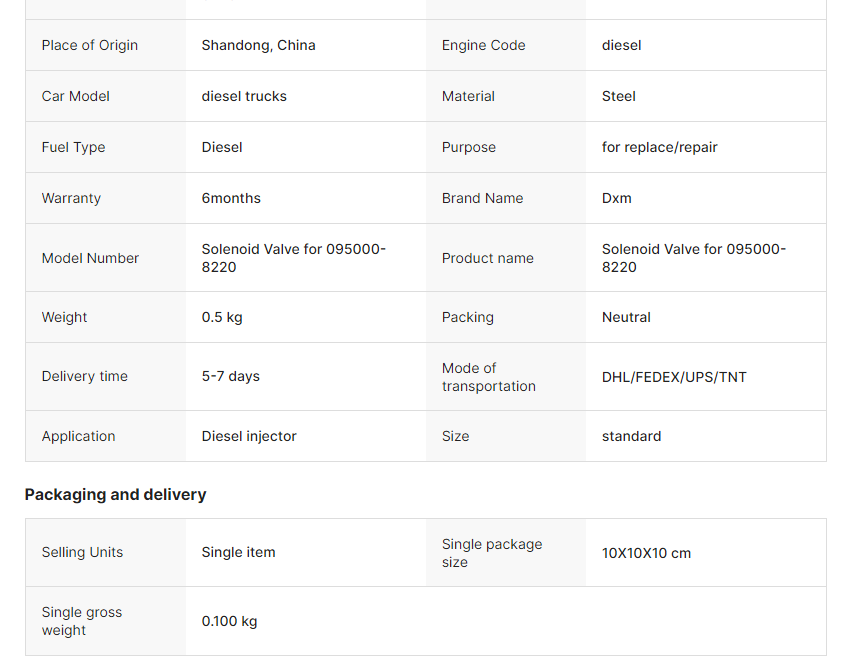This screenshot has width=846, height=670.
Task: Click the 'Diesel injector' application value
Action: coord(249,436)
